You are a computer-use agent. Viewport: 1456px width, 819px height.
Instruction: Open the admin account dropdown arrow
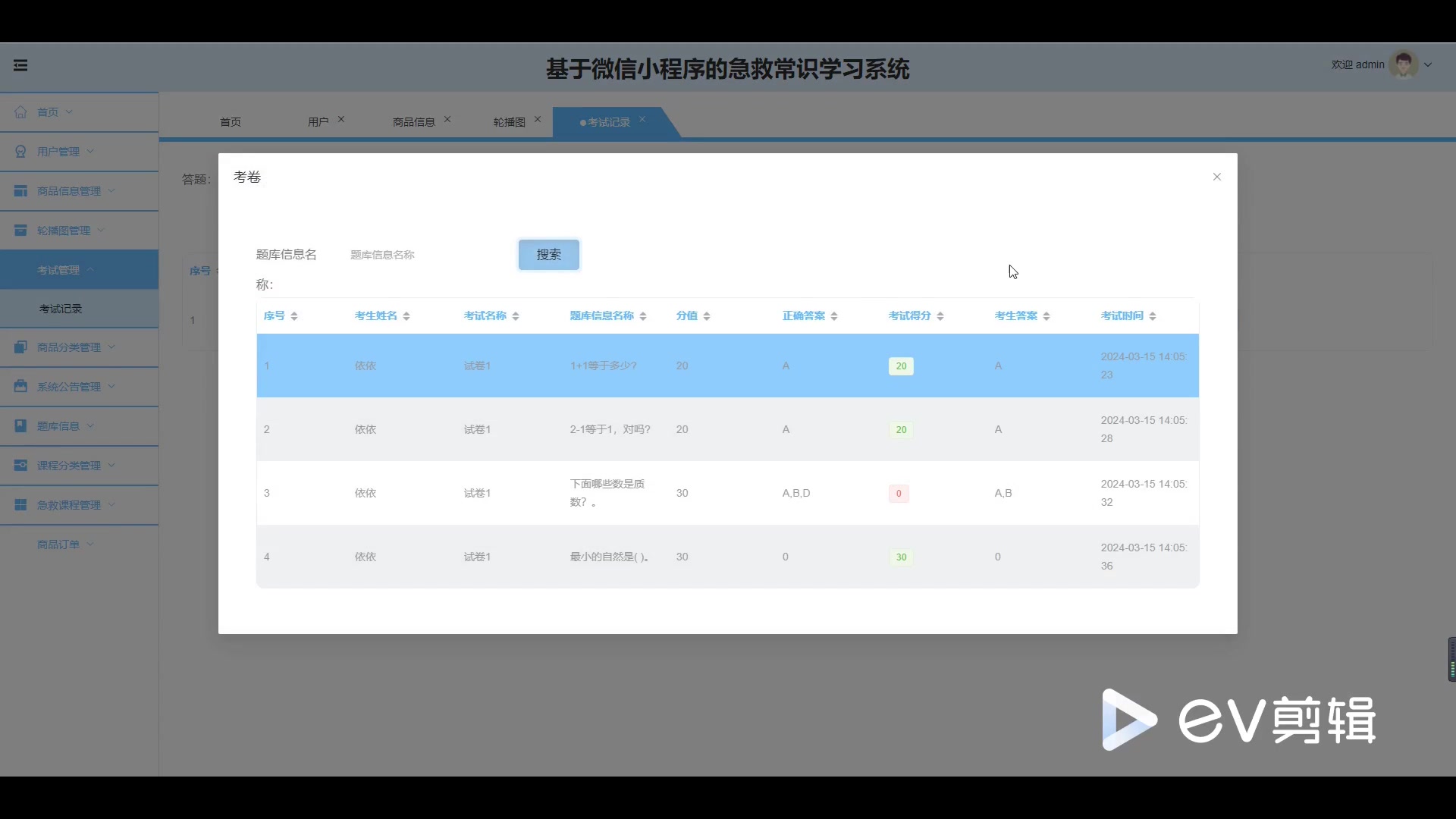tap(1429, 65)
